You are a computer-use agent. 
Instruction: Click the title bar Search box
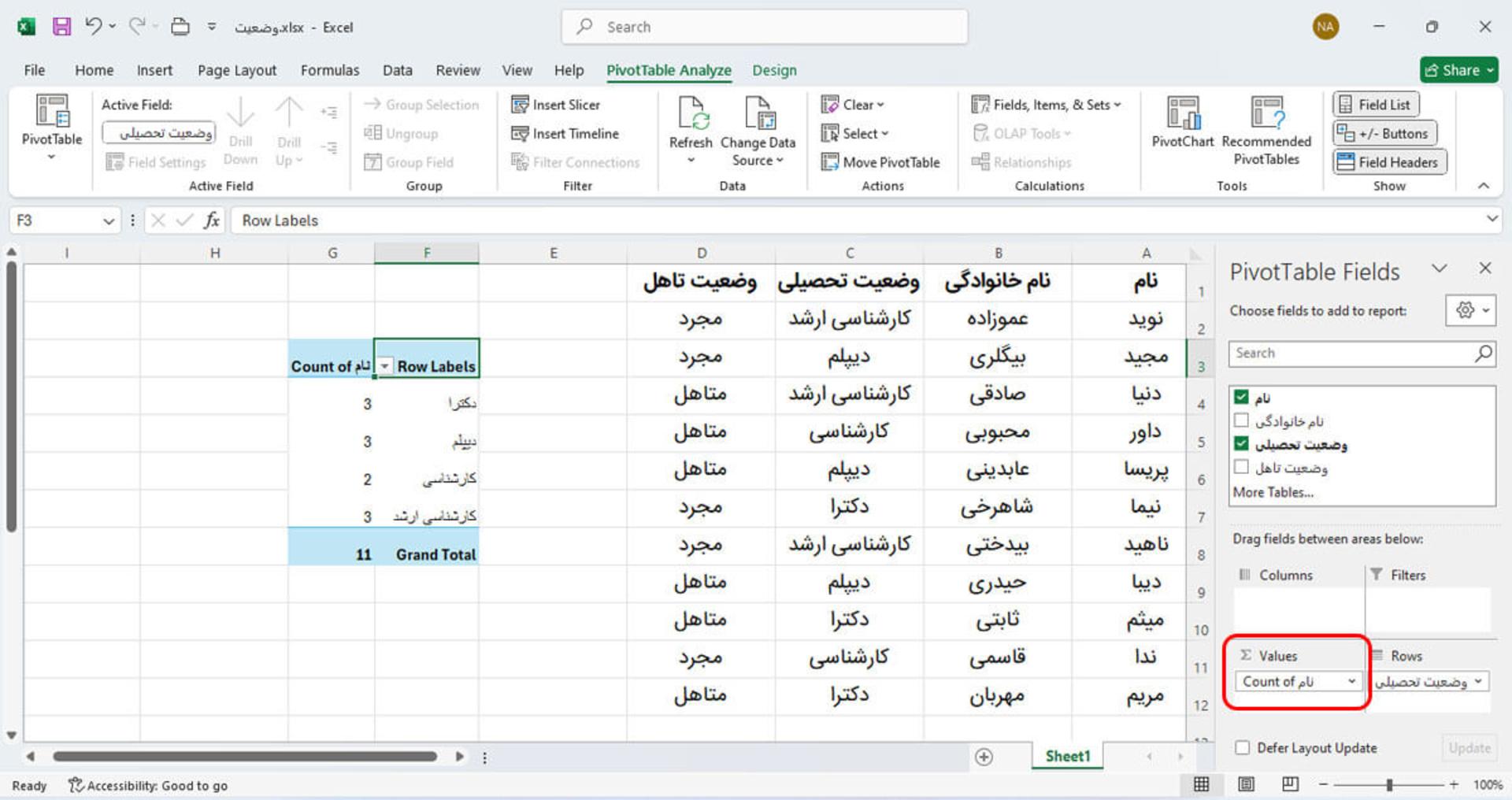coord(764,27)
